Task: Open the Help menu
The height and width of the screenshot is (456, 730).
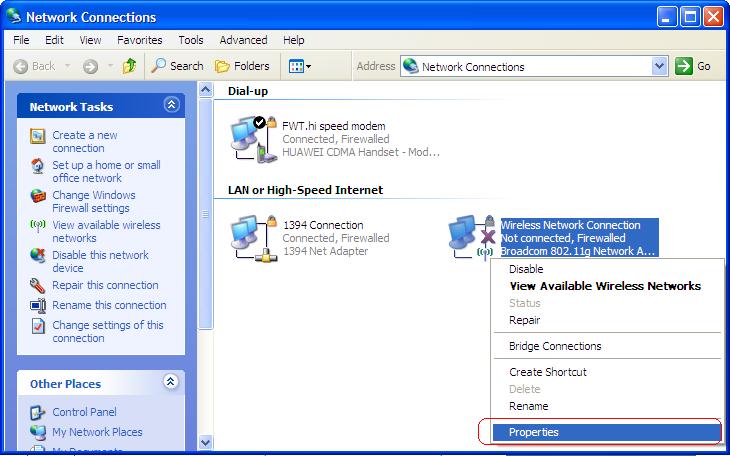Action: pos(293,40)
